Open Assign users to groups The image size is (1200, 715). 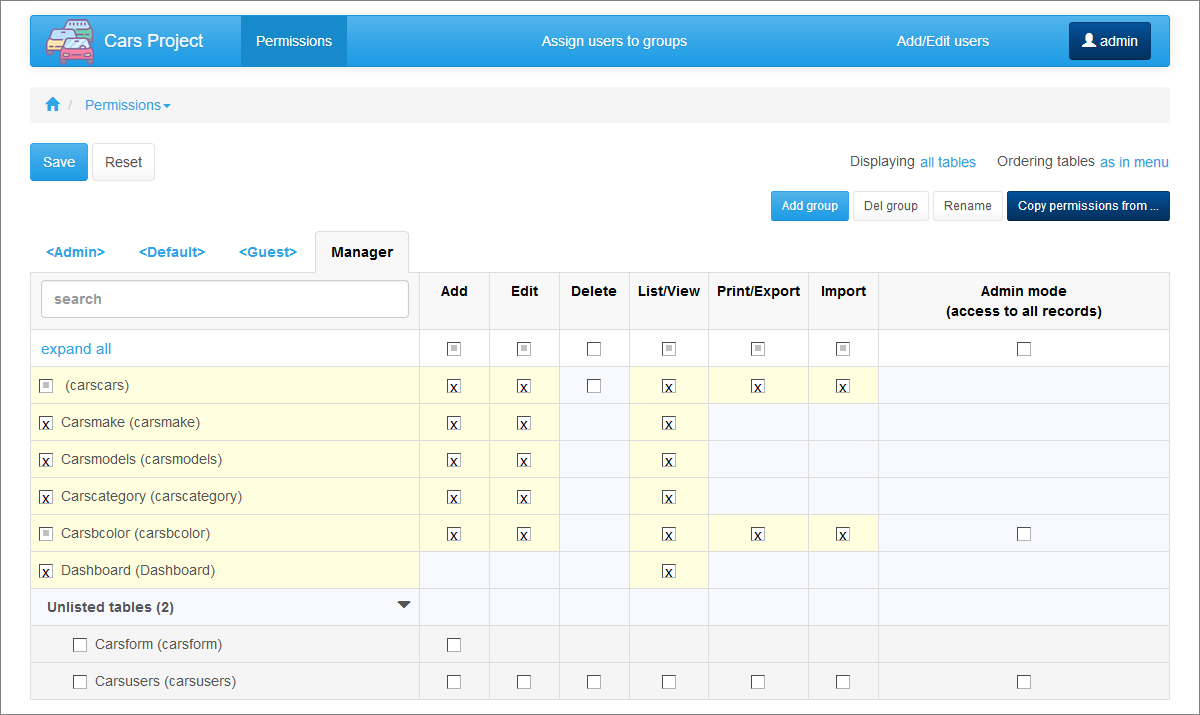pos(613,41)
